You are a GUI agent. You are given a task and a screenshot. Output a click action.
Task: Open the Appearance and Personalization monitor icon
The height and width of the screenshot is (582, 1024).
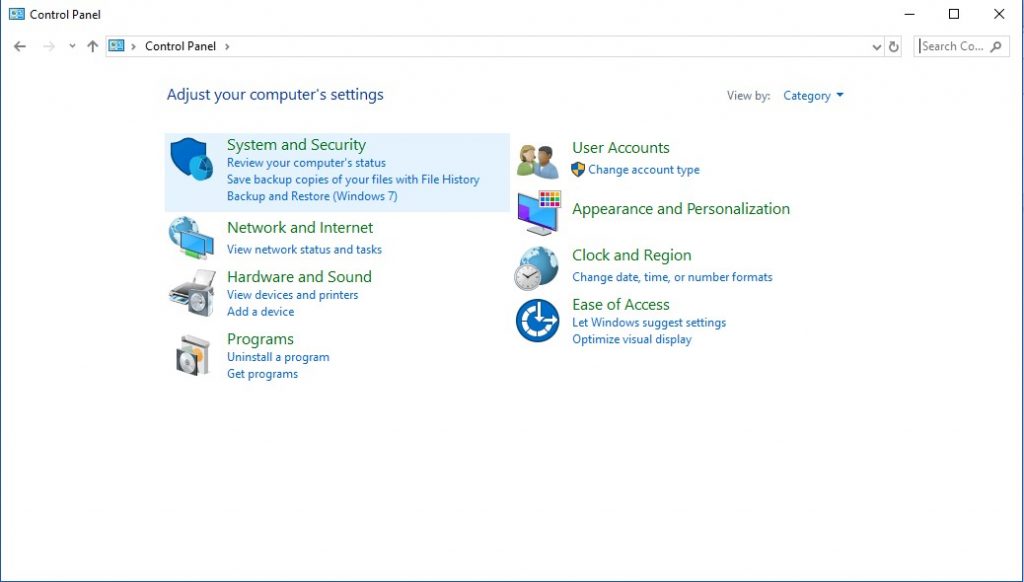click(539, 213)
